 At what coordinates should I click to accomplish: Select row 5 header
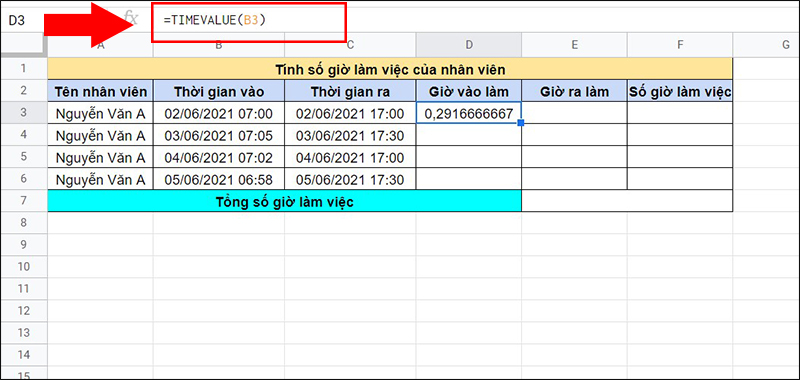tap(24, 157)
